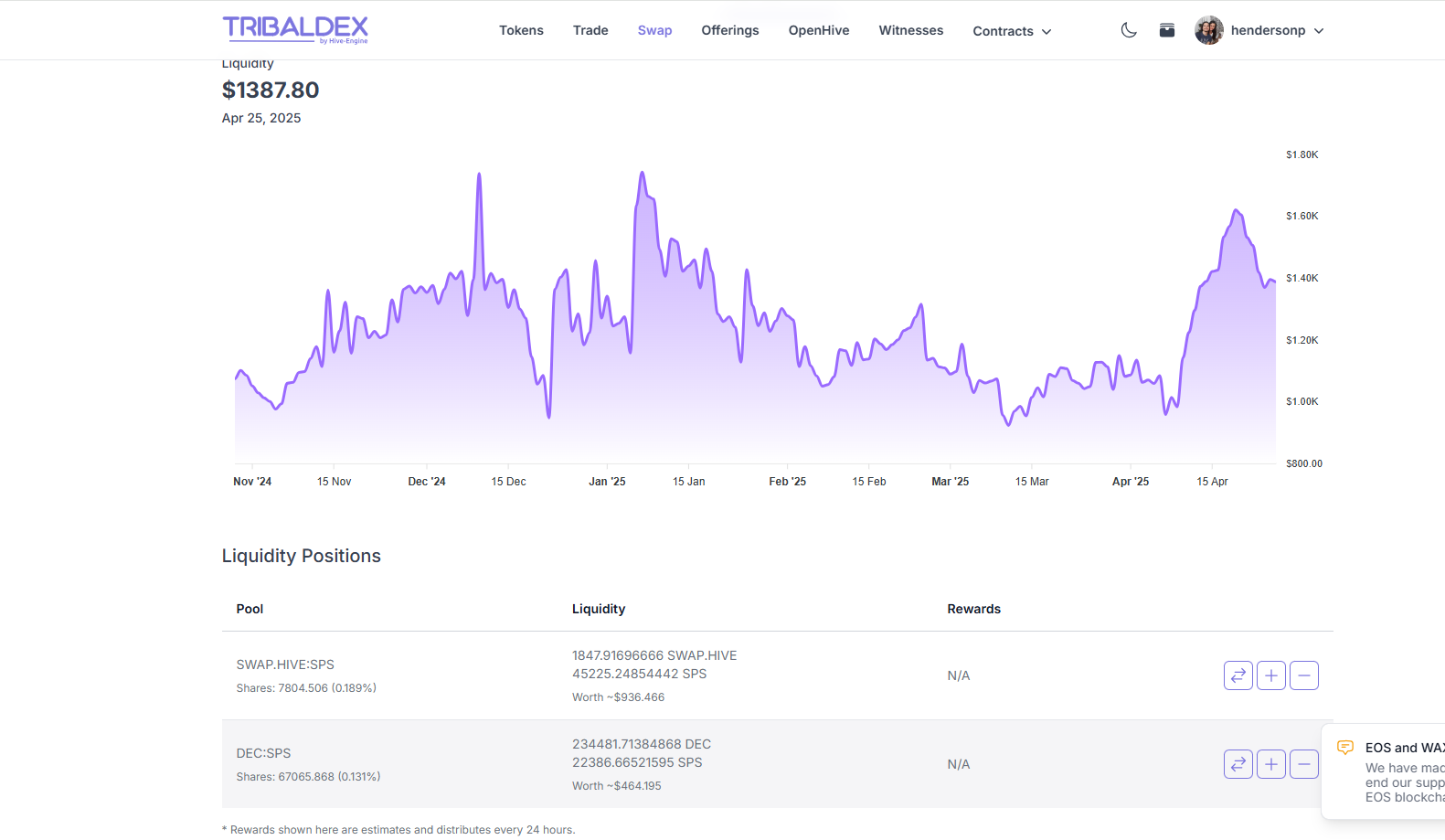Screen dimensions: 1445x840
Task: Go to the Trade page
Action: (590, 30)
